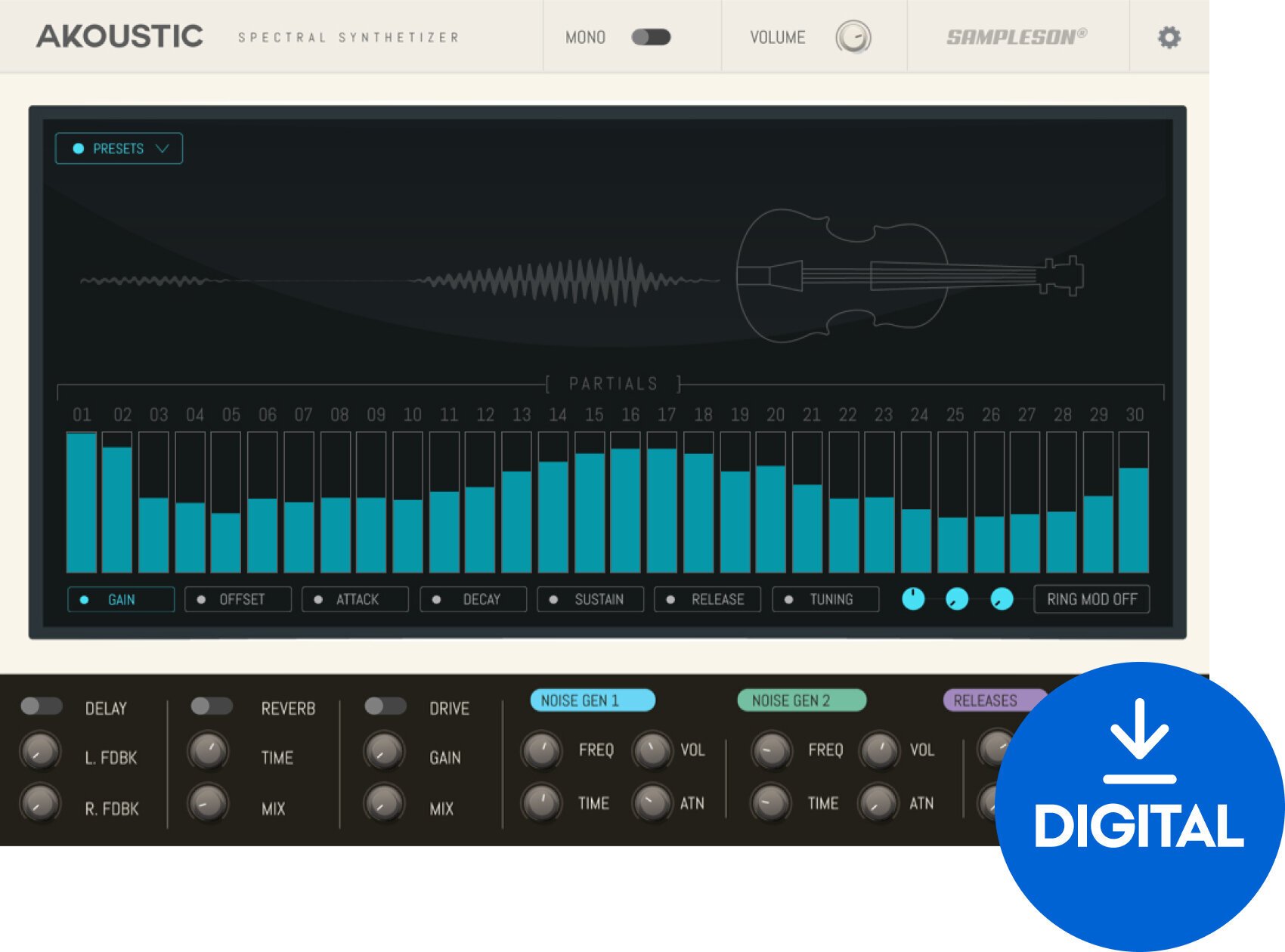Toggle the DELAY effect switch

(42, 706)
